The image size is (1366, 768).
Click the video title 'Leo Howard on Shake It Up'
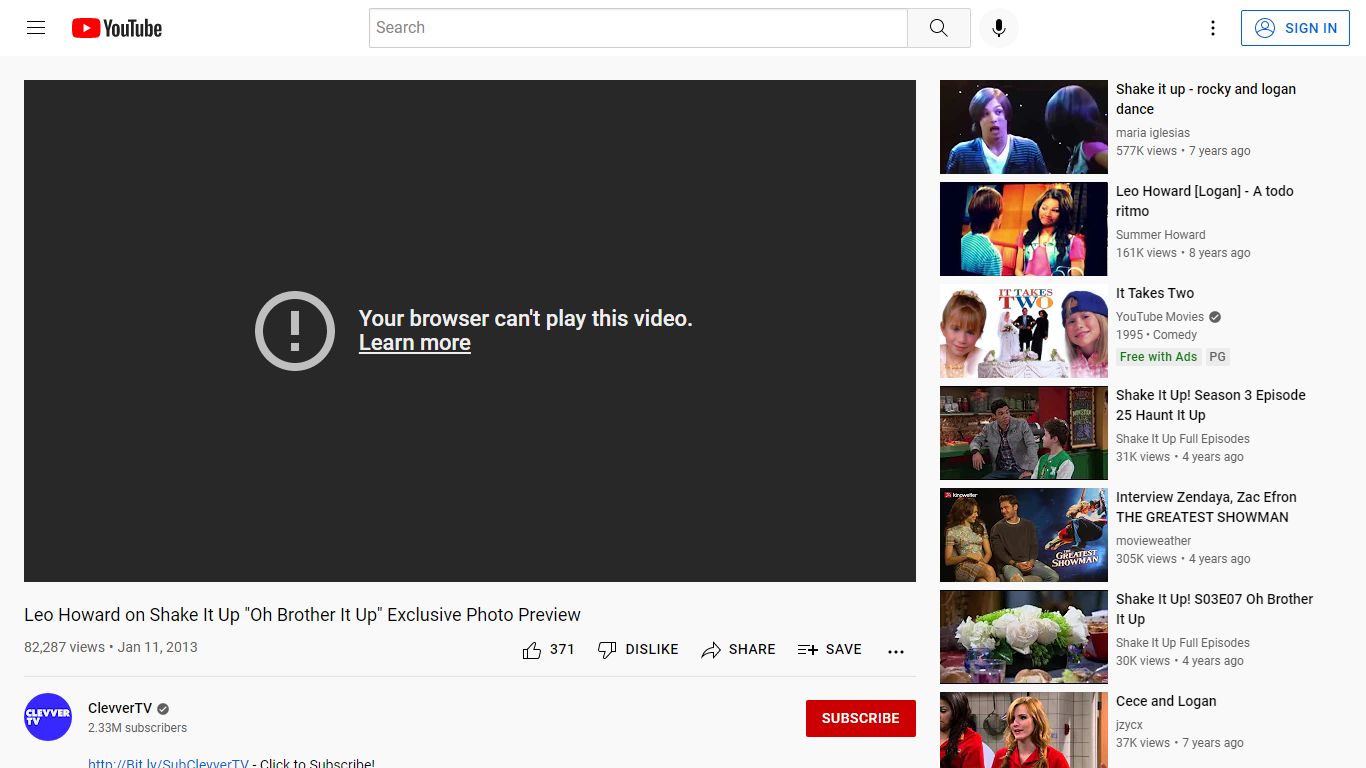[302, 615]
